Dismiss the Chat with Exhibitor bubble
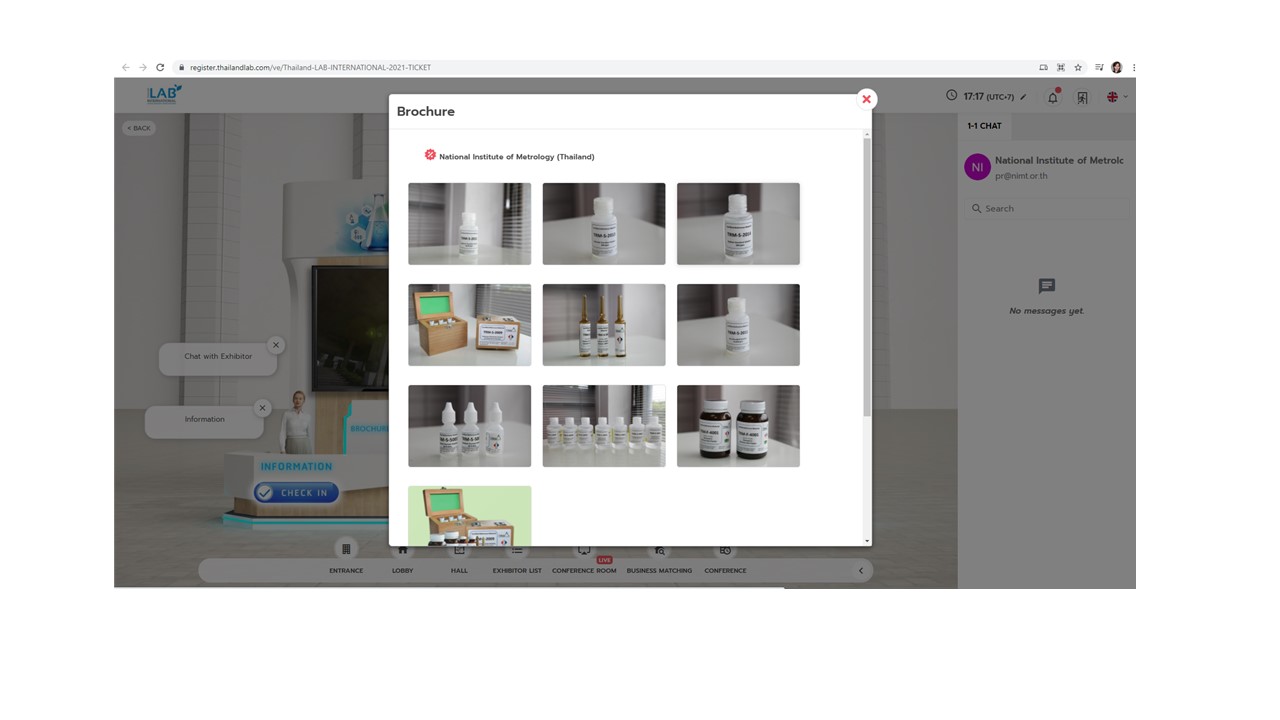The height and width of the screenshot is (720, 1280). (276, 345)
